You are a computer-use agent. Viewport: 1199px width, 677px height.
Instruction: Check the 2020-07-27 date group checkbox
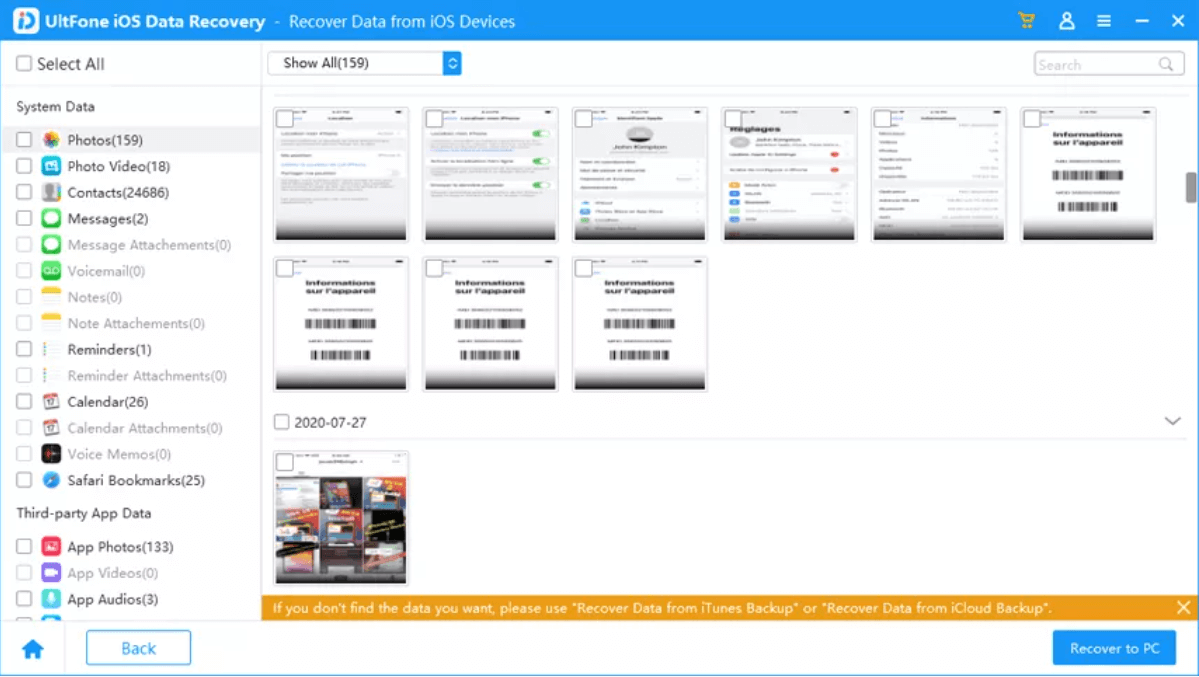click(x=281, y=422)
